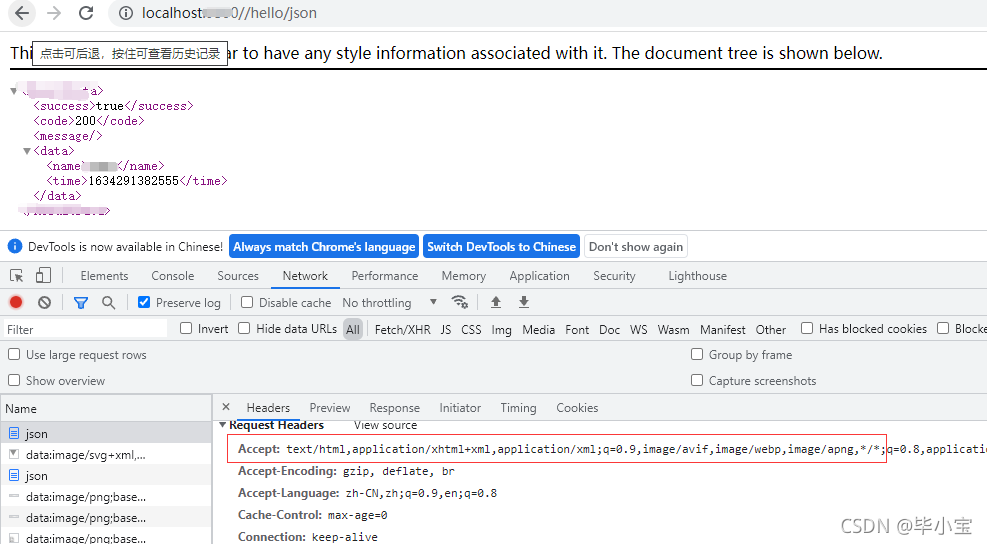Toggle the filter funnel icon
Viewport: 987px width, 544px height.
coord(81,303)
